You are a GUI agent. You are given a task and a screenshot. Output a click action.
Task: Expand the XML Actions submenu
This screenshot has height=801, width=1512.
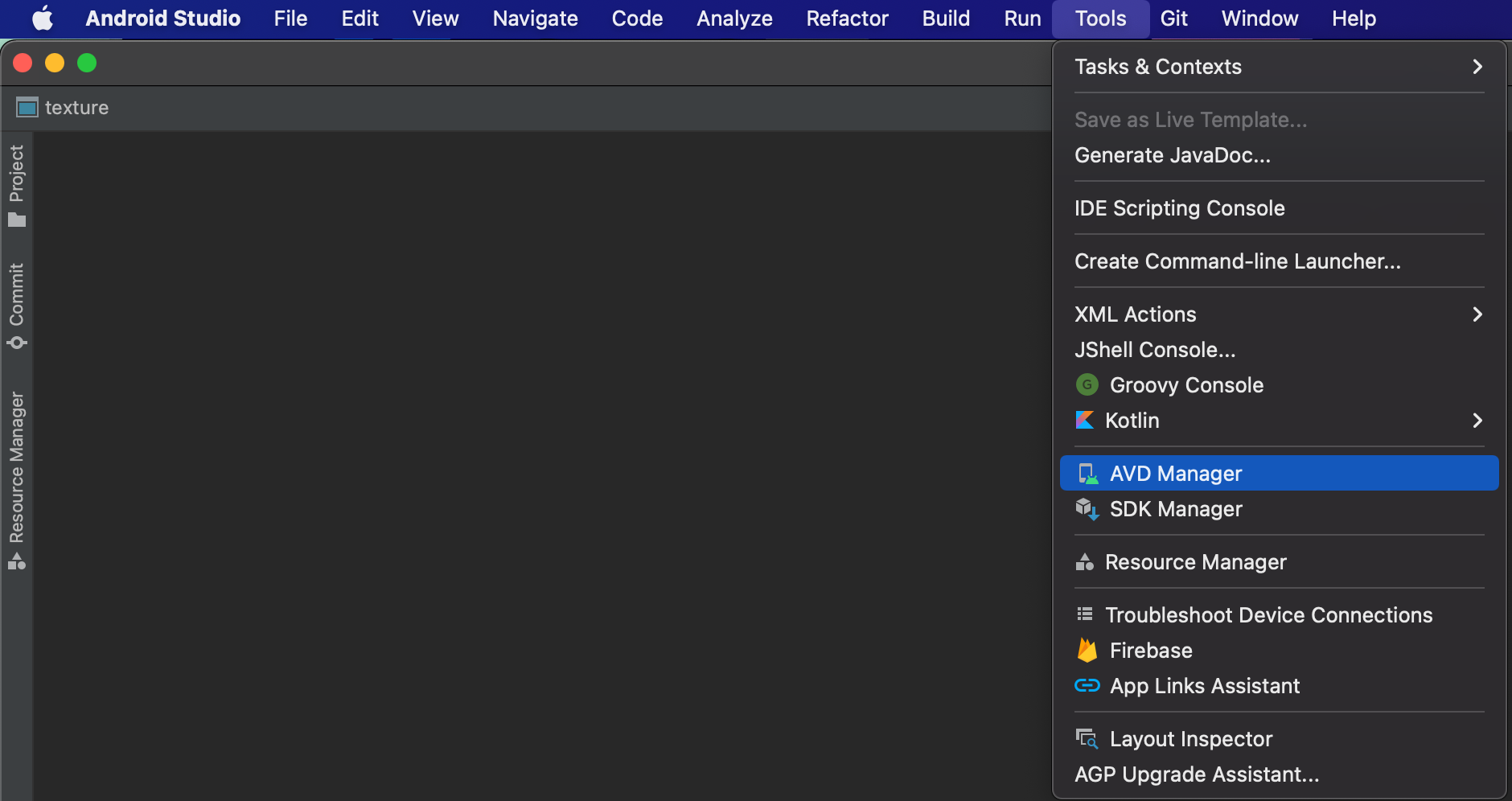click(x=1279, y=314)
